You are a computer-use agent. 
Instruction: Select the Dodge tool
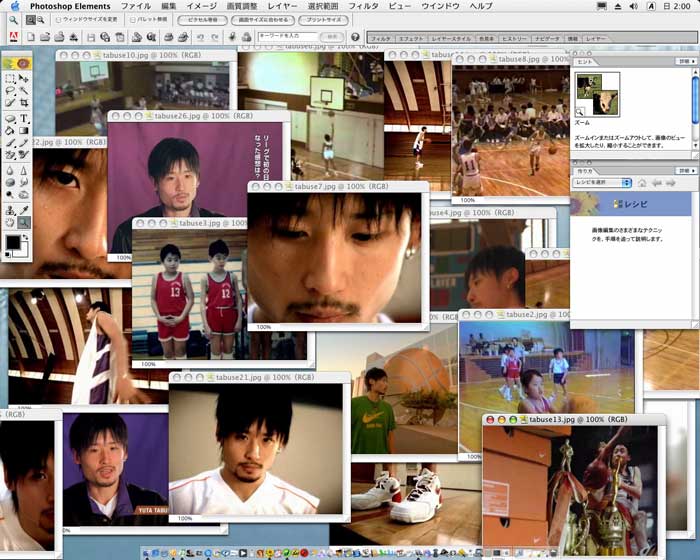click(10, 195)
